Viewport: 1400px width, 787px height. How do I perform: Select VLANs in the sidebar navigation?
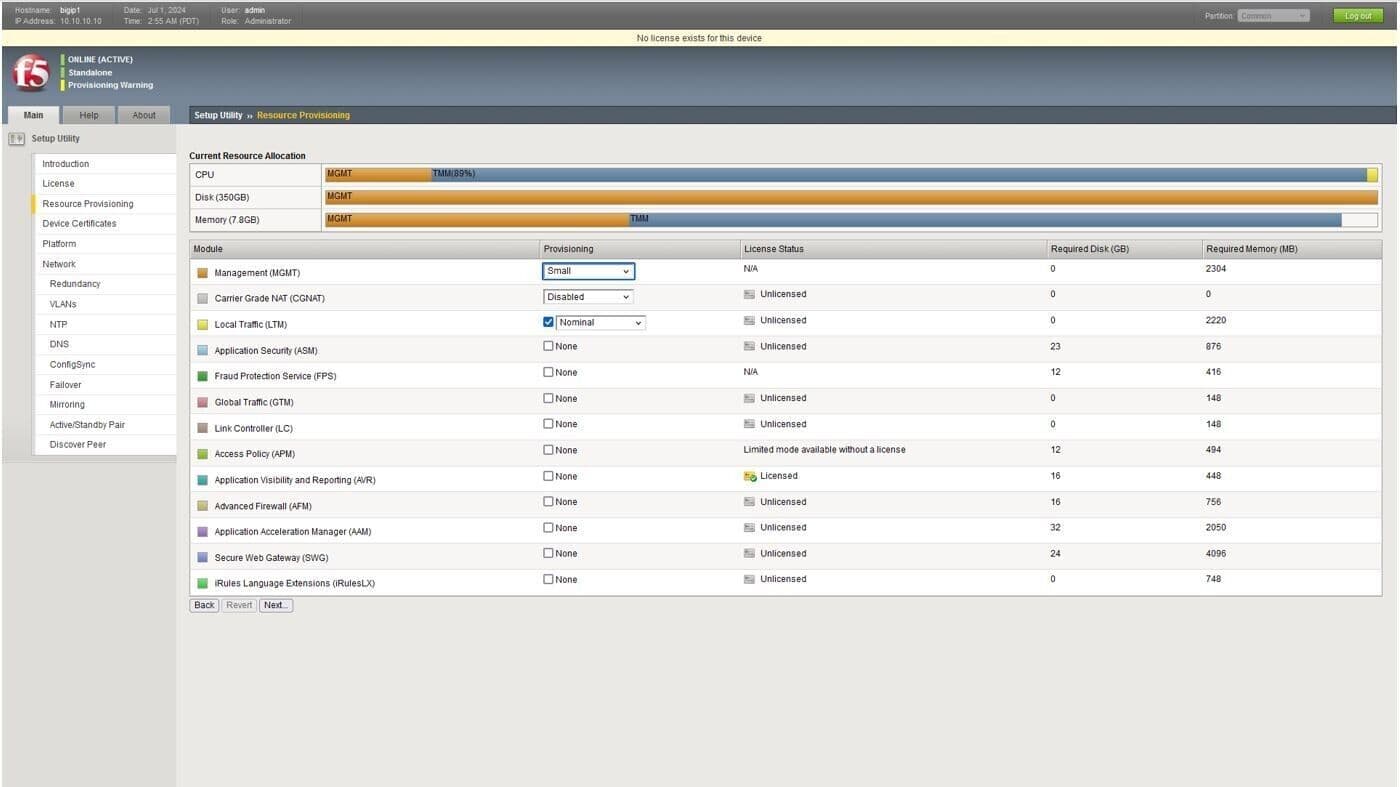point(62,304)
